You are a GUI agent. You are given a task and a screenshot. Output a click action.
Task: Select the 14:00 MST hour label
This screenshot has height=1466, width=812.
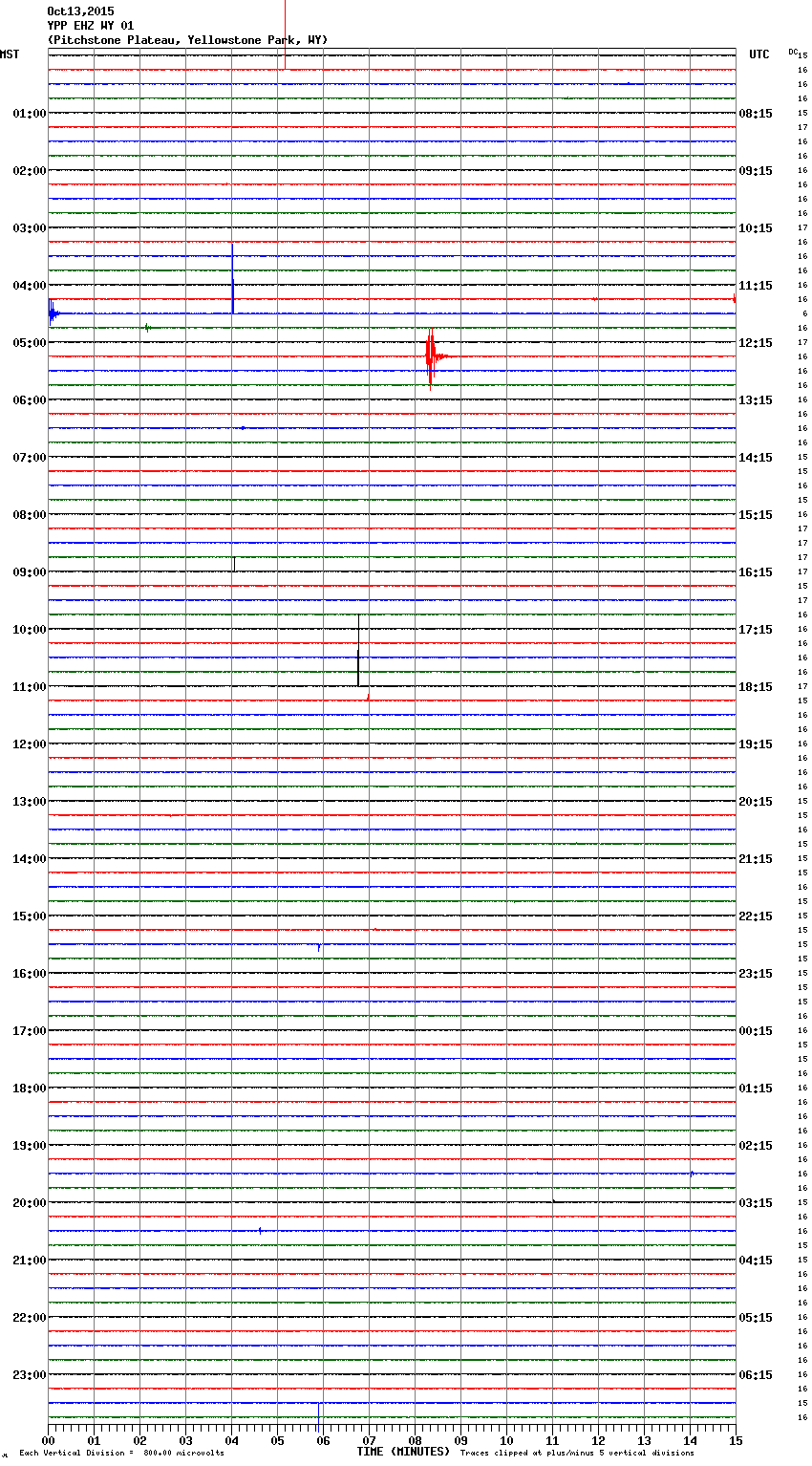click(x=30, y=859)
